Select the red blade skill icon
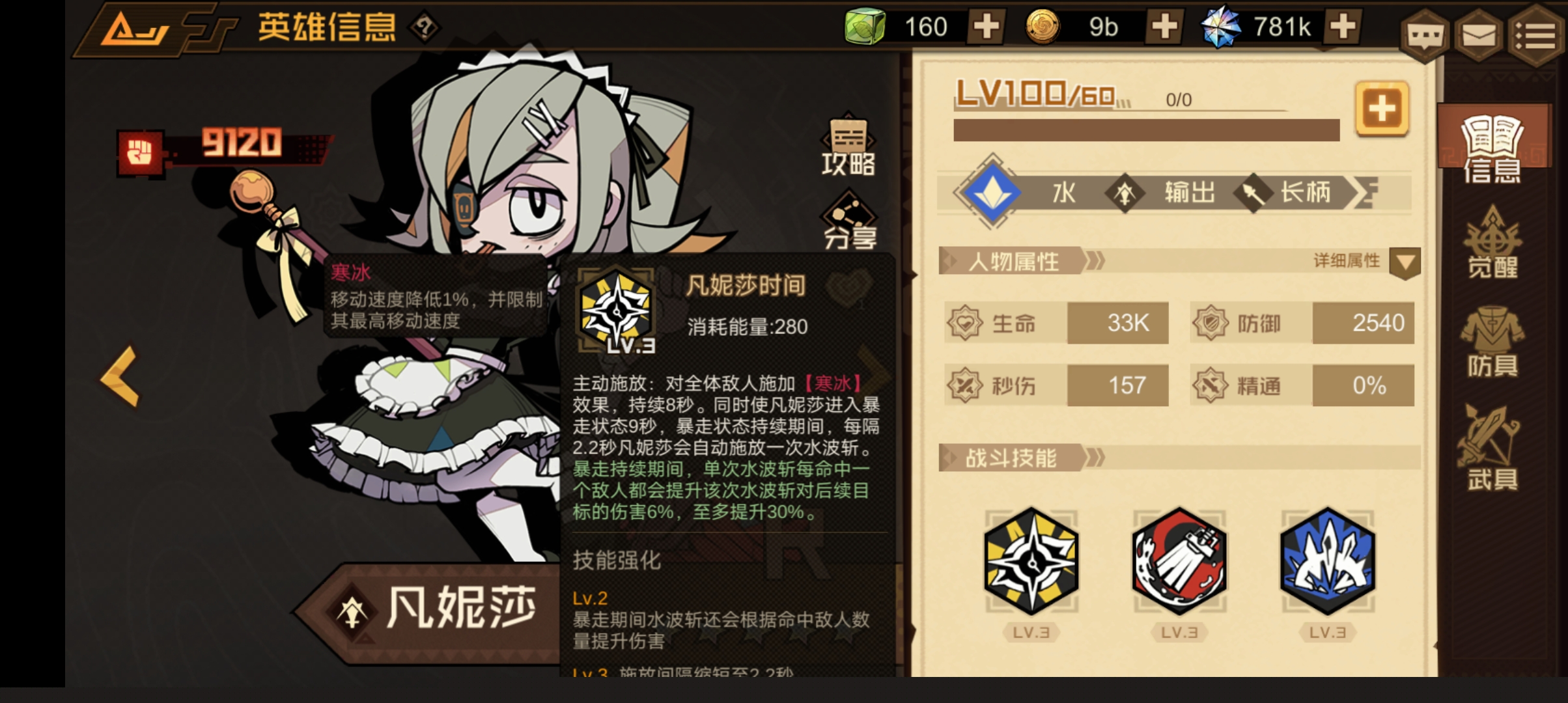The image size is (1568, 703). pos(1179,561)
